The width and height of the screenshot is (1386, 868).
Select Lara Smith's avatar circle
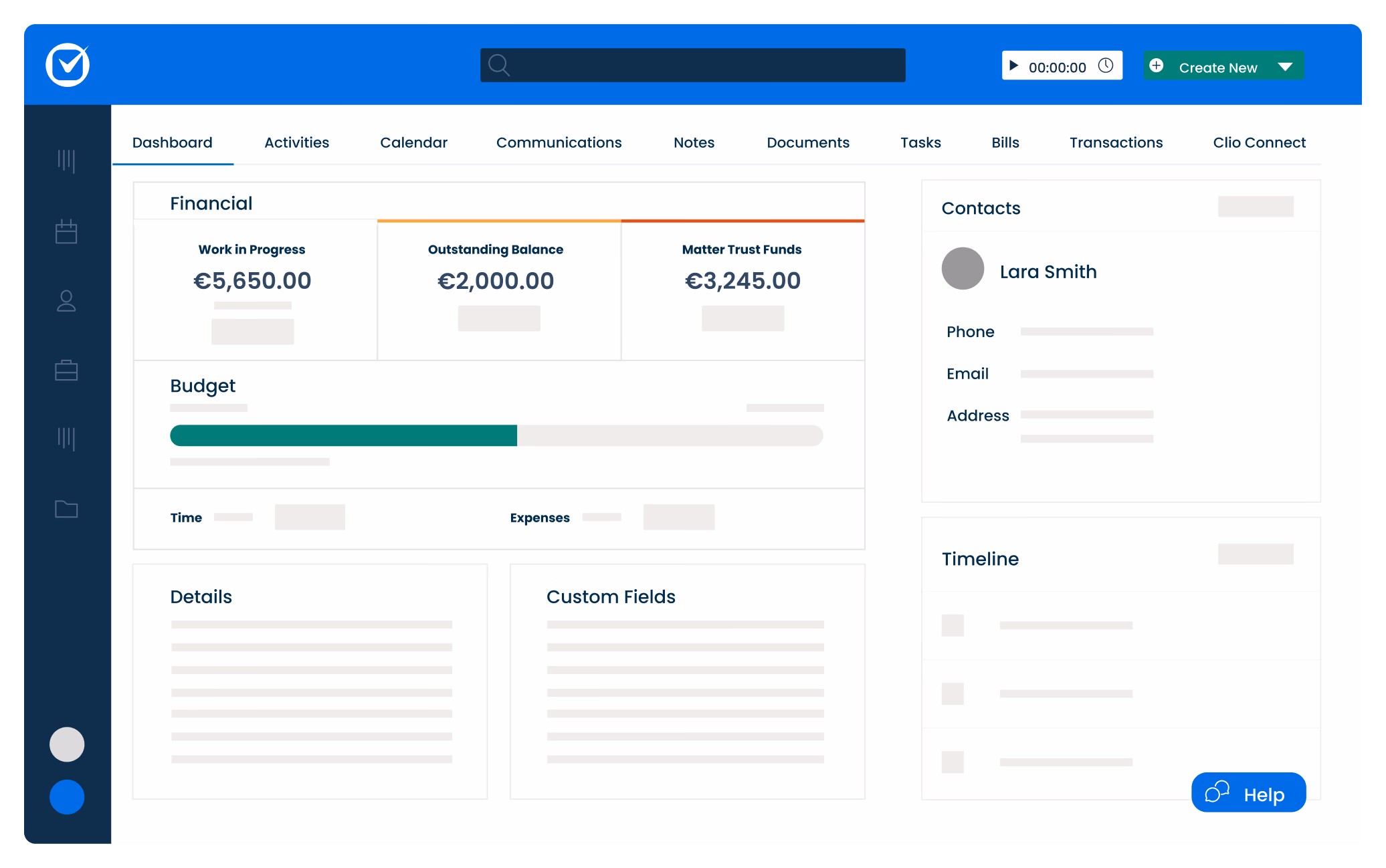tap(962, 268)
